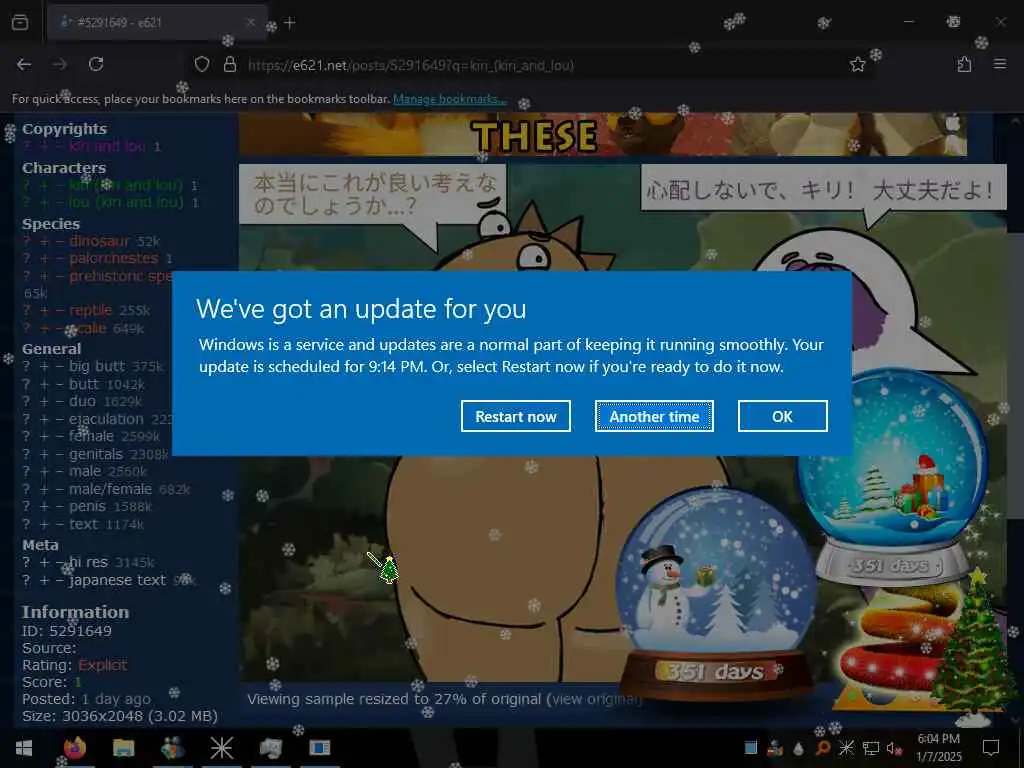Click the plus beside the dinosaur tag
The height and width of the screenshot is (768, 1024).
coord(44,242)
